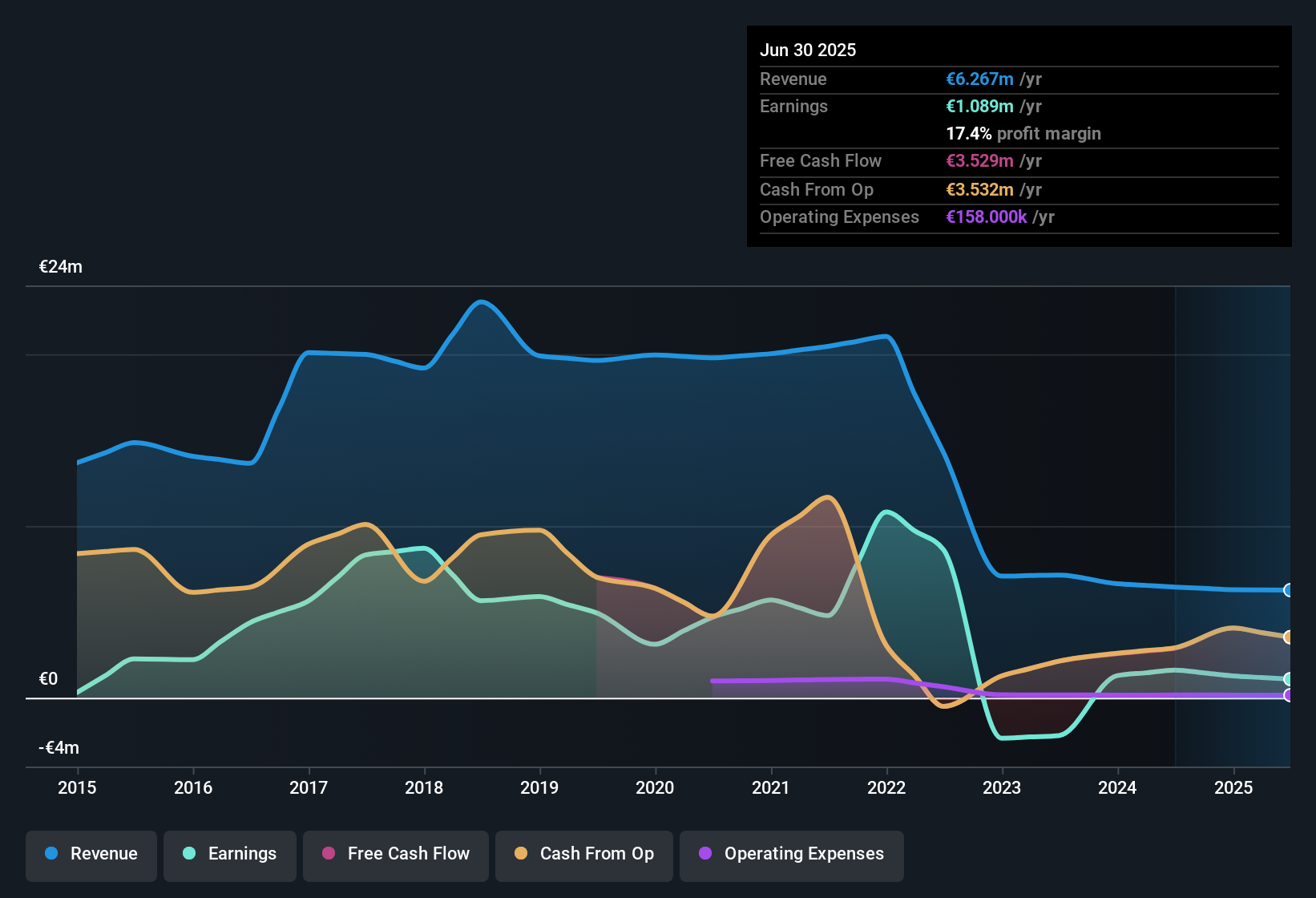Select the blue Revenue endpoint marker
This screenshot has height=898, width=1316.
(1288, 590)
